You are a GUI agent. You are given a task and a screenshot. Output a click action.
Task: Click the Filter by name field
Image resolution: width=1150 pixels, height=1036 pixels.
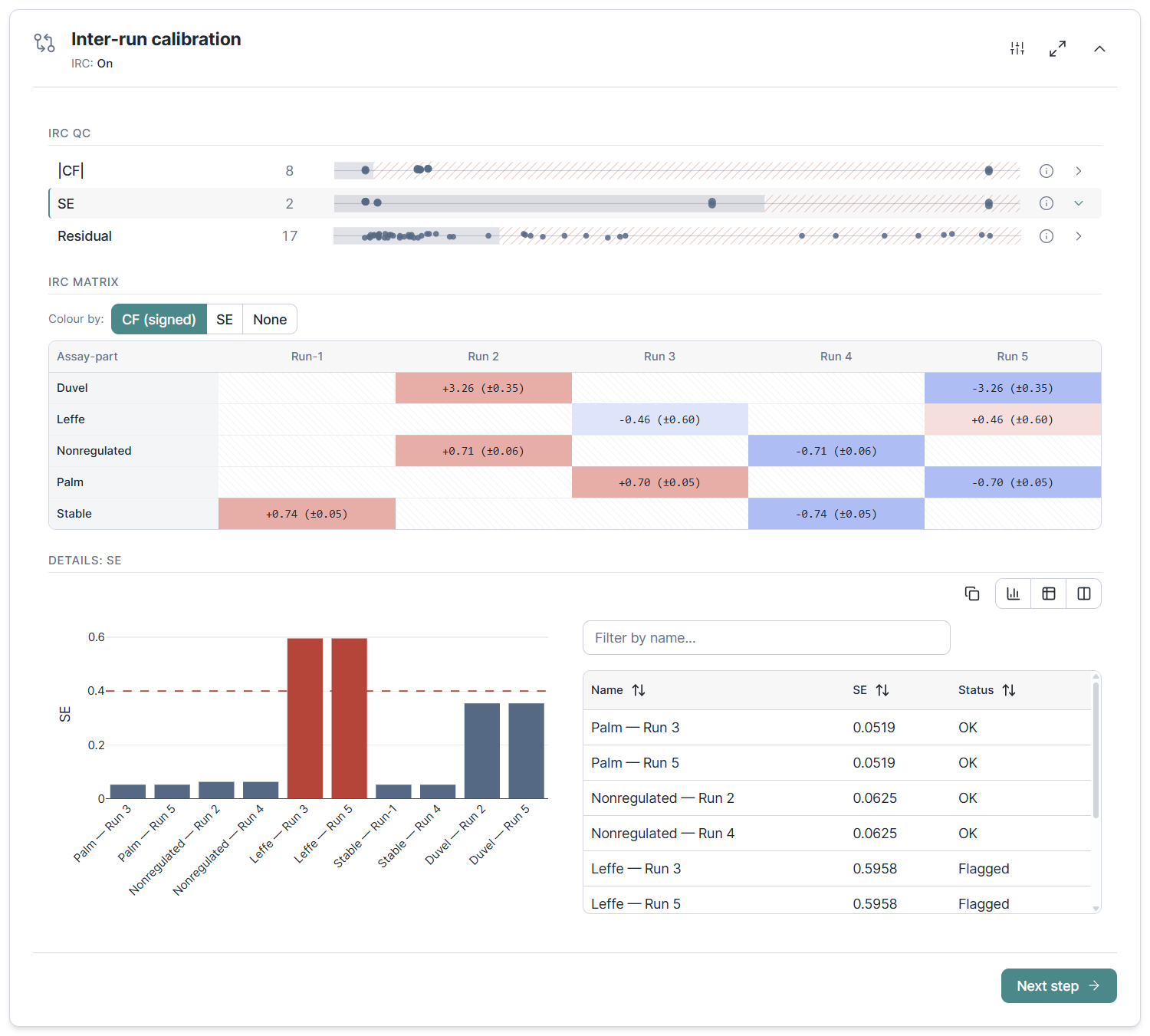pyautogui.click(x=767, y=637)
